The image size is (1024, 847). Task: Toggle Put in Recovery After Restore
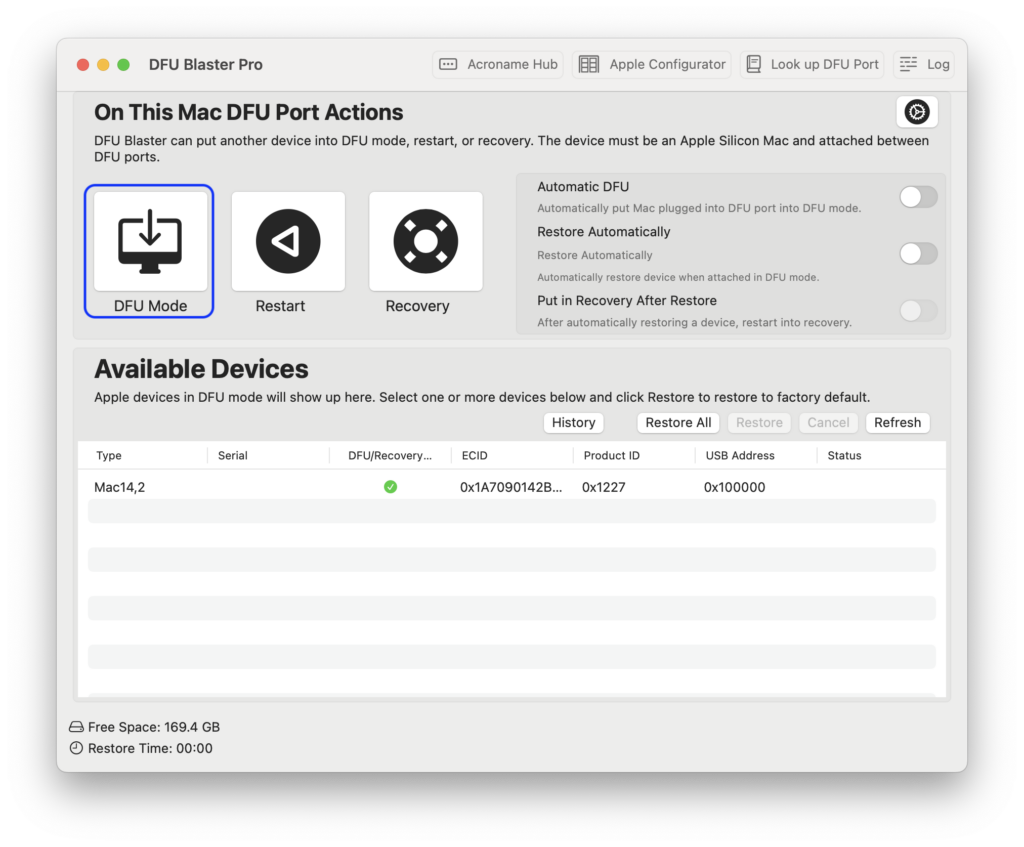[x=917, y=311]
